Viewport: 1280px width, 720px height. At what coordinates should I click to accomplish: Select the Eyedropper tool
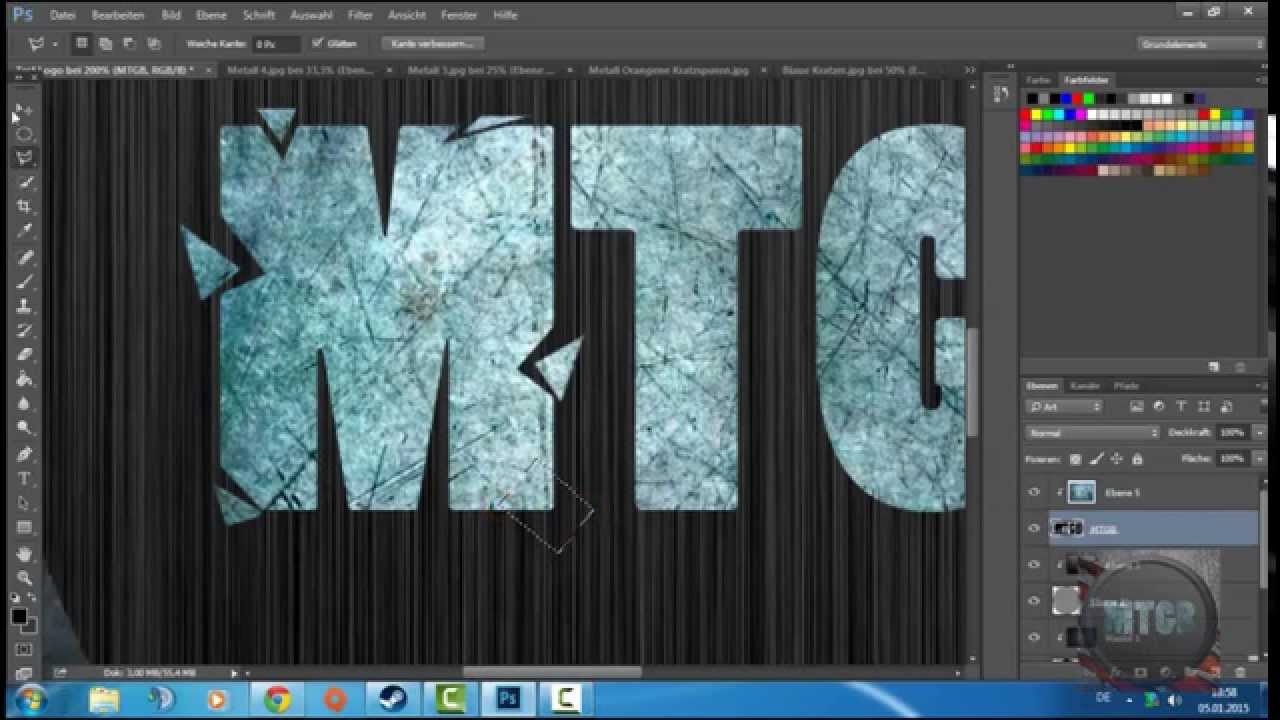pyautogui.click(x=24, y=231)
